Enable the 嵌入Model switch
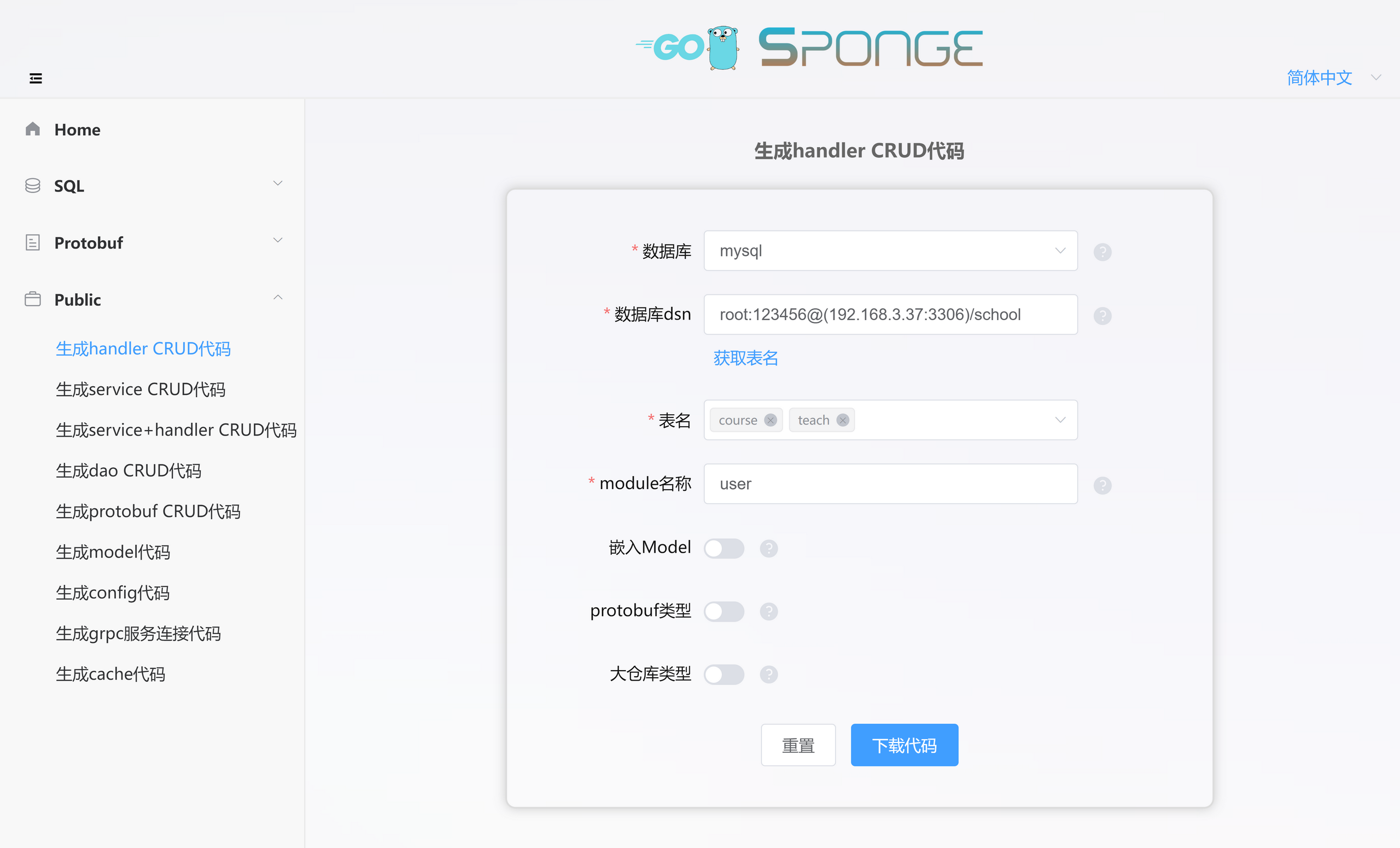Screen dimensions: 1400x848 coord(724,549)
